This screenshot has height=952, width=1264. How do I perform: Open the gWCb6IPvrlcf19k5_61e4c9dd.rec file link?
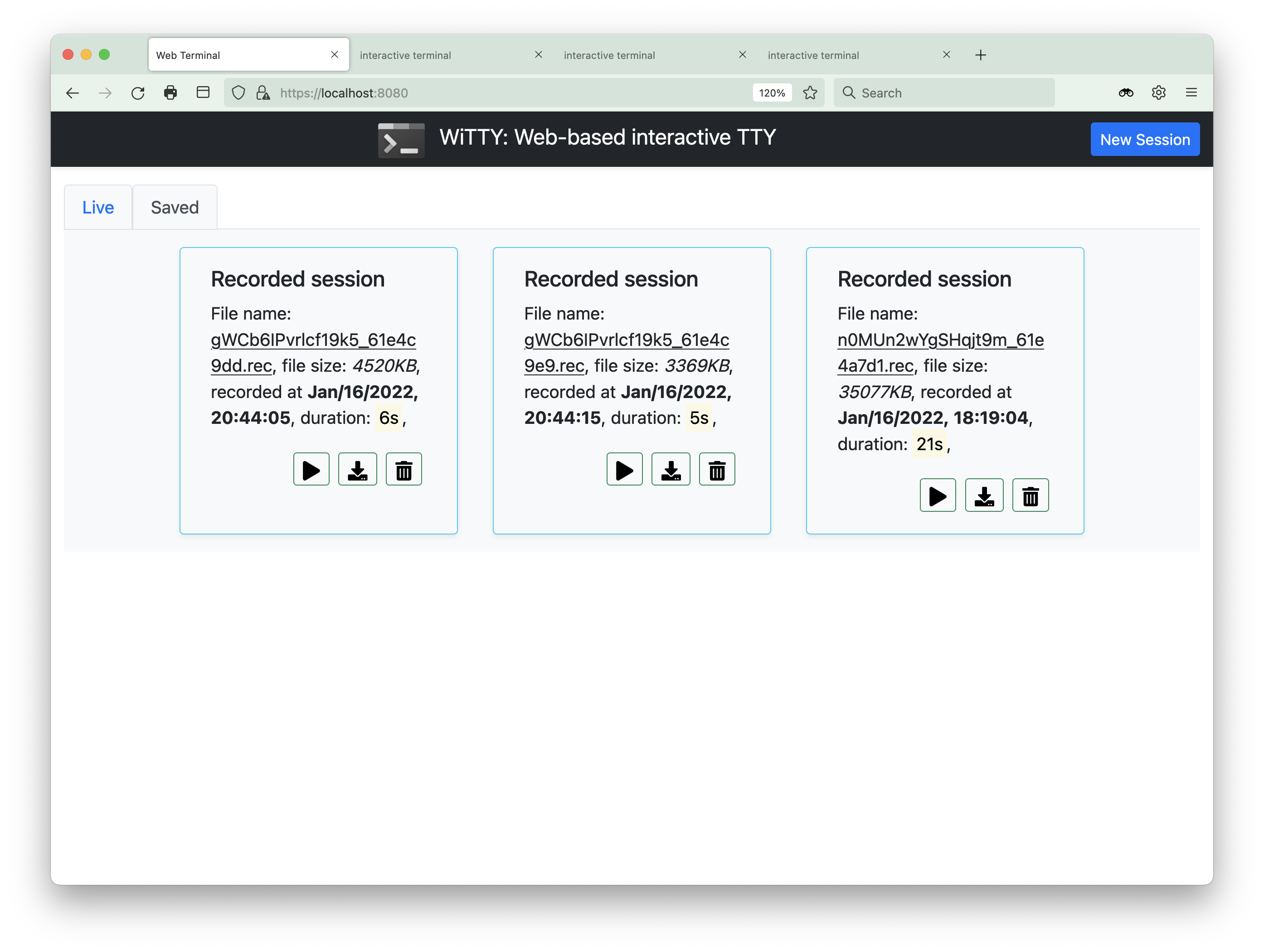pos(312,340)
